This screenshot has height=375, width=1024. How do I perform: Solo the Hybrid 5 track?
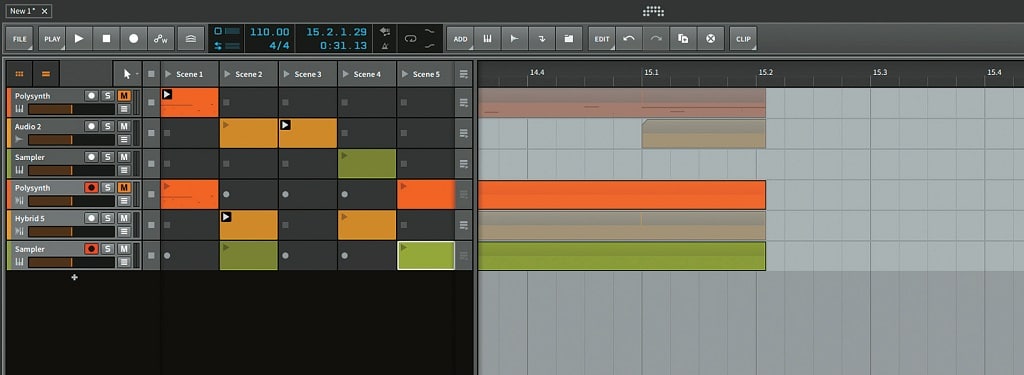pyautogui.click(x=108, y=218)
